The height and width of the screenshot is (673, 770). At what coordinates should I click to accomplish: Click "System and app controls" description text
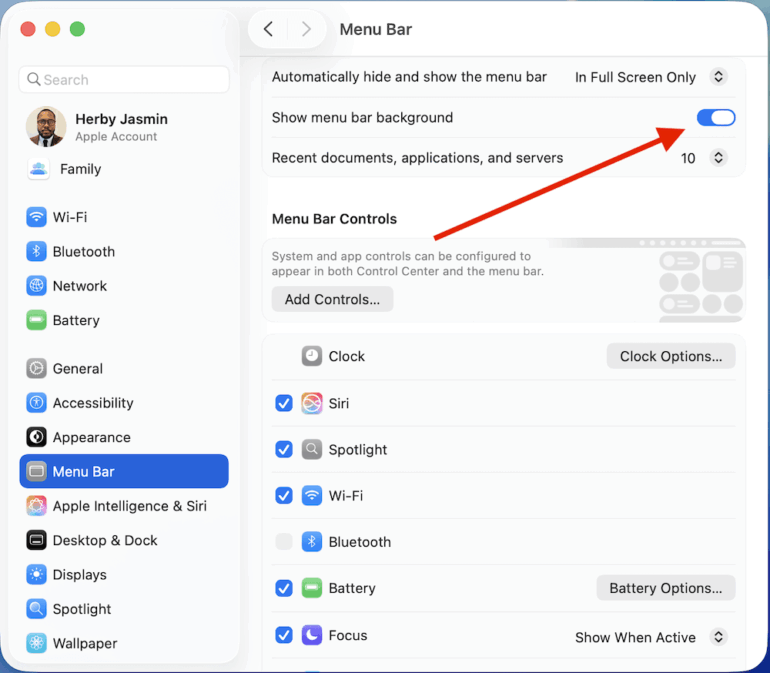point(408,264)
